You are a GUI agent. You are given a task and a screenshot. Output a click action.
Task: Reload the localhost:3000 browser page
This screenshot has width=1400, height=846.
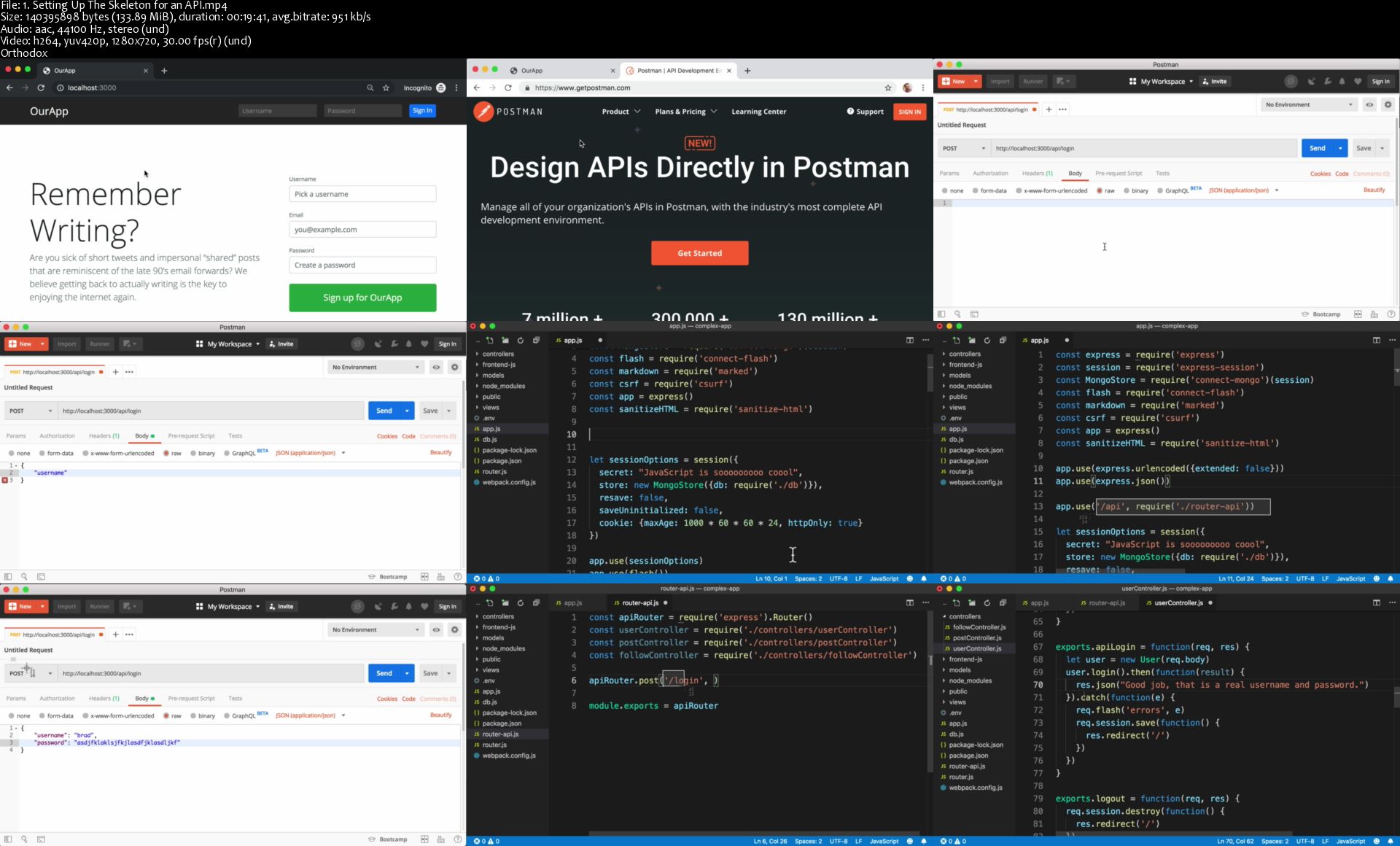[x=41, y=88]
